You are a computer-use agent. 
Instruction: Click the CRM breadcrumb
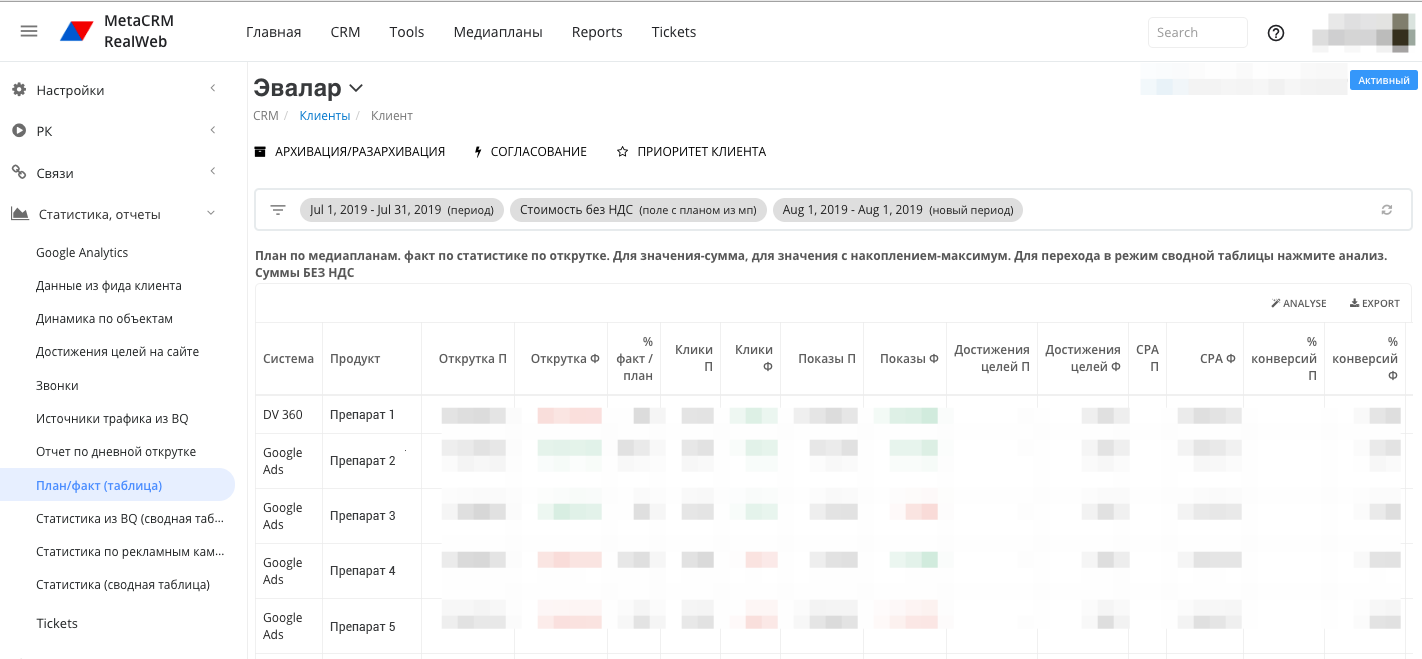click(266, 116)
